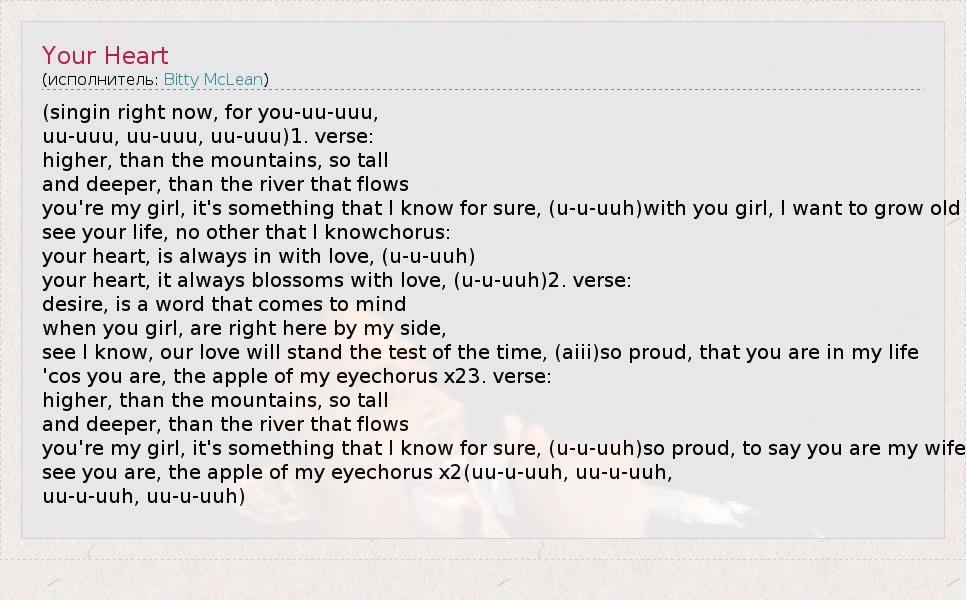Viewport: 966px width, 600px height.
Task: Click the lyric "see your life, no other that I knowchorus:"
Action: tap(246, 232)
